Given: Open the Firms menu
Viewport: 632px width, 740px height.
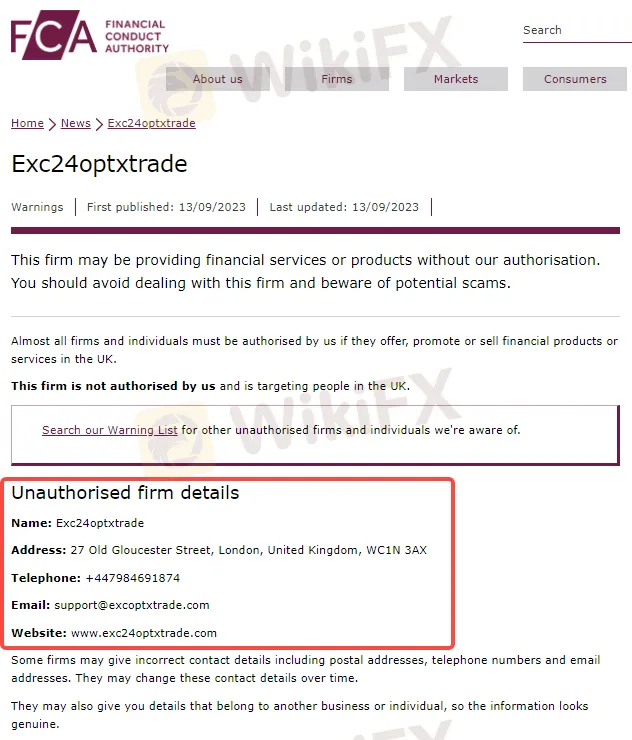Looking at the screenshot, I should (337, 79).
